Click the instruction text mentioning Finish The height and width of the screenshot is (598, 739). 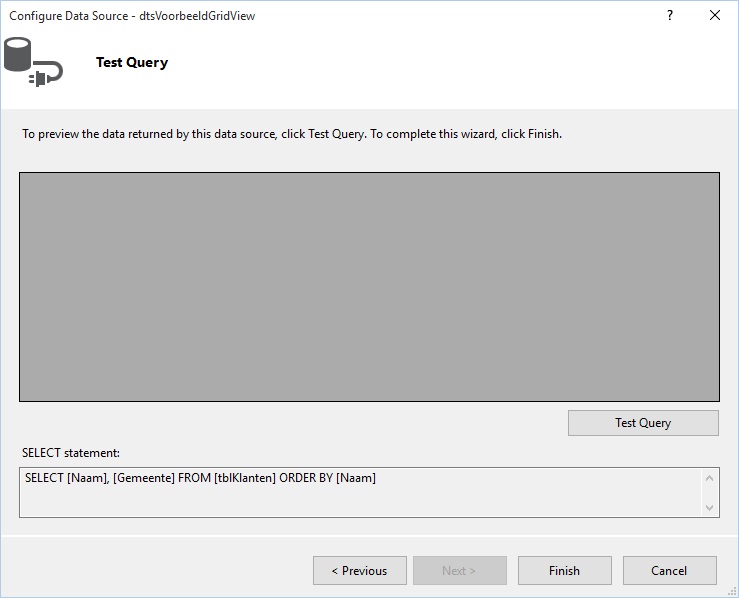pos(292,134)
